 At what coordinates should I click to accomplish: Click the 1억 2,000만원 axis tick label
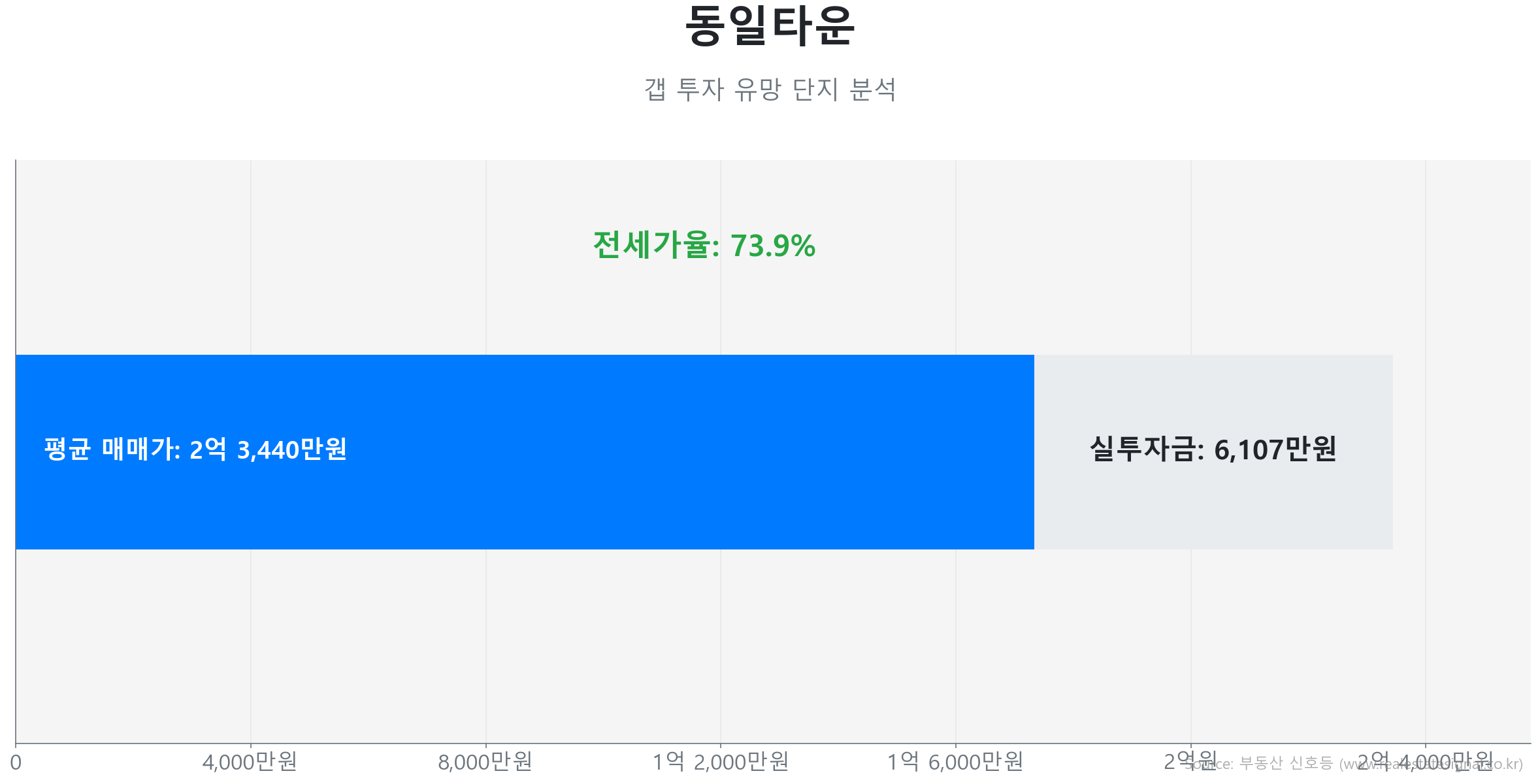pos(720,762)
